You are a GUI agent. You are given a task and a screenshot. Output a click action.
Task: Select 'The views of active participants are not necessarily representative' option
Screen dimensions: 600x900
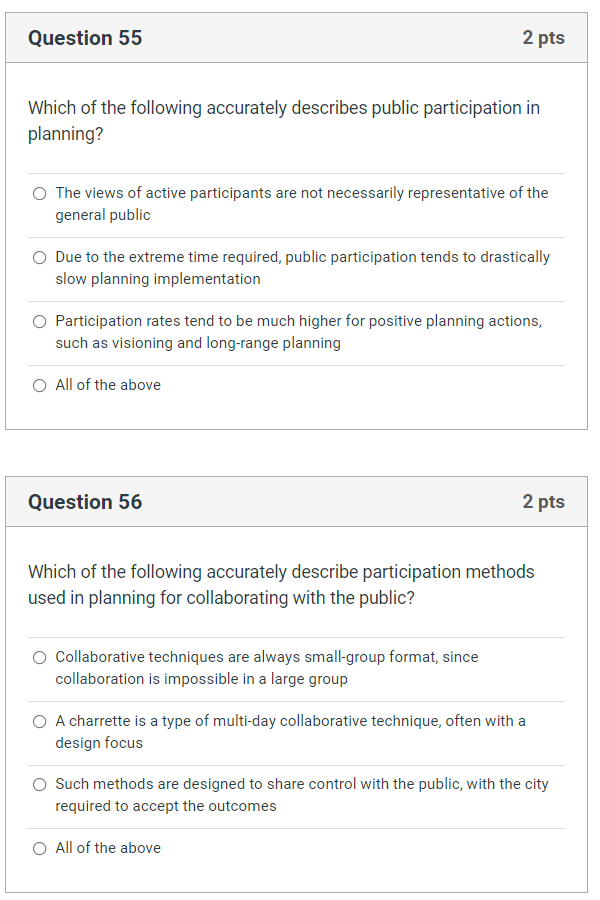(x=39, y=193)
